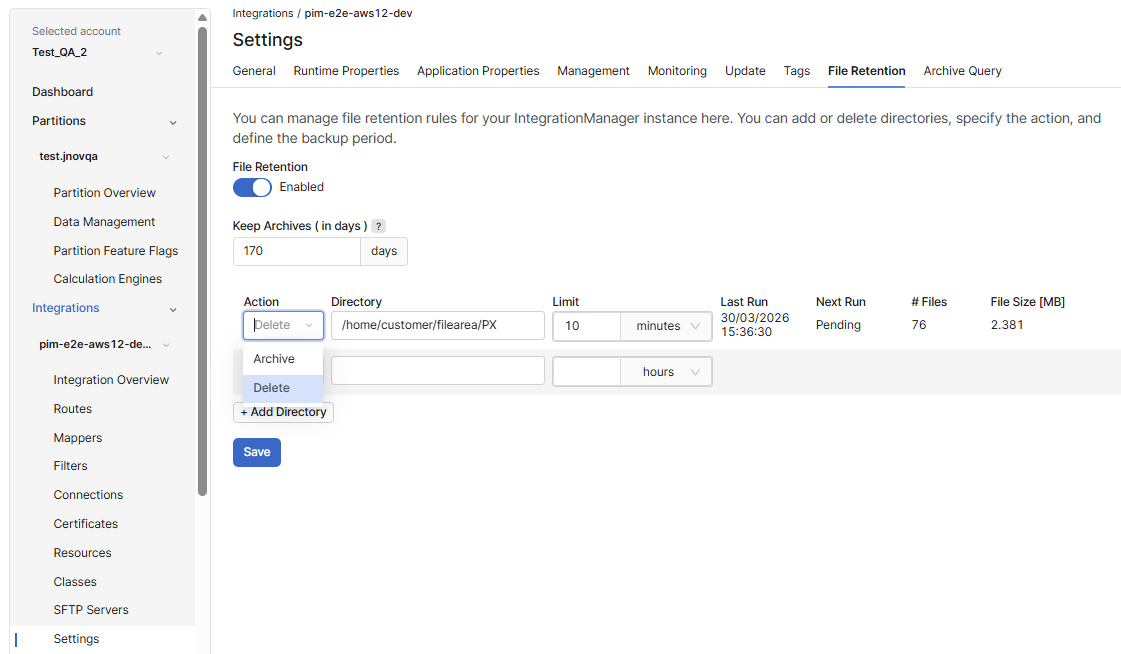The height and width of the screenshot is (654, 1121).
Task: Open SFTP Servers in the sidebar
Action: point(91,610)
